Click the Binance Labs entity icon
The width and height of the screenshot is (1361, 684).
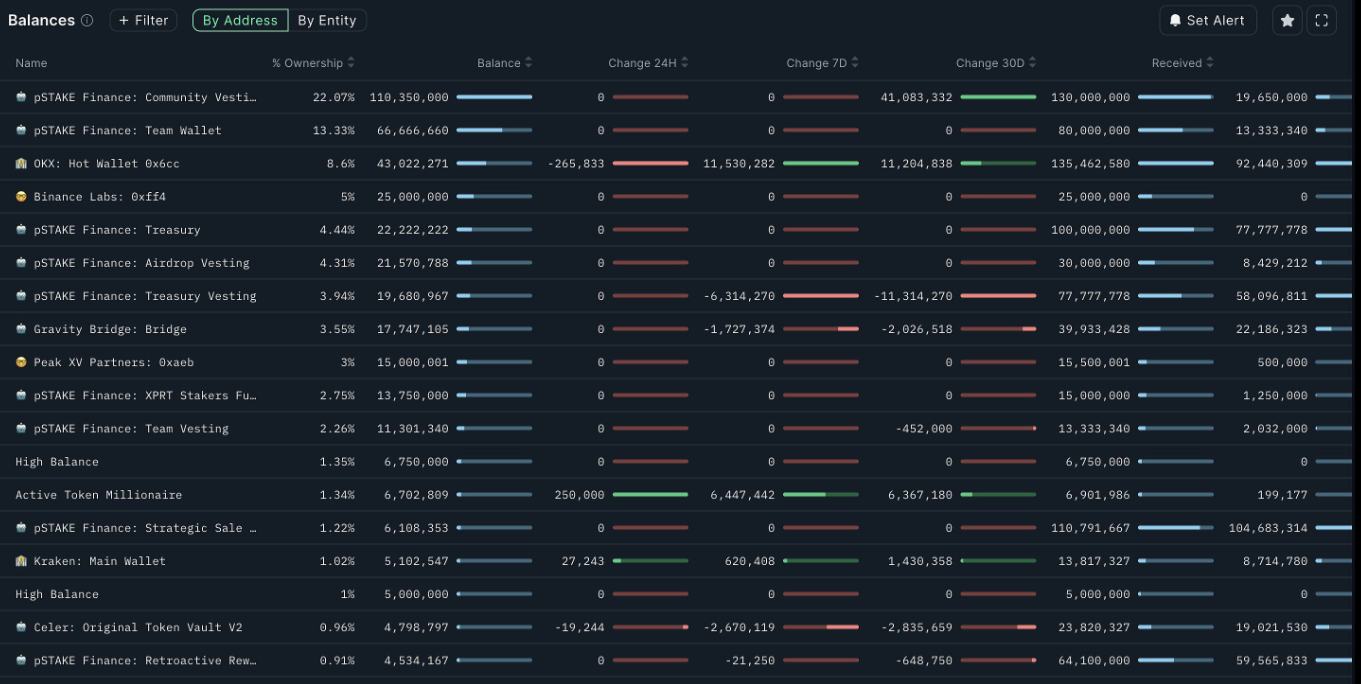click(x=21, y=197)
